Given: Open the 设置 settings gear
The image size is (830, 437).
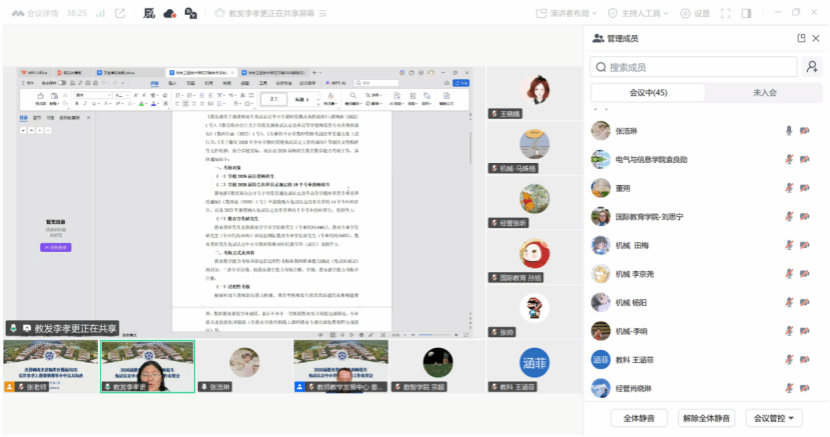Looking at the screenshot, I should [696, 13].
